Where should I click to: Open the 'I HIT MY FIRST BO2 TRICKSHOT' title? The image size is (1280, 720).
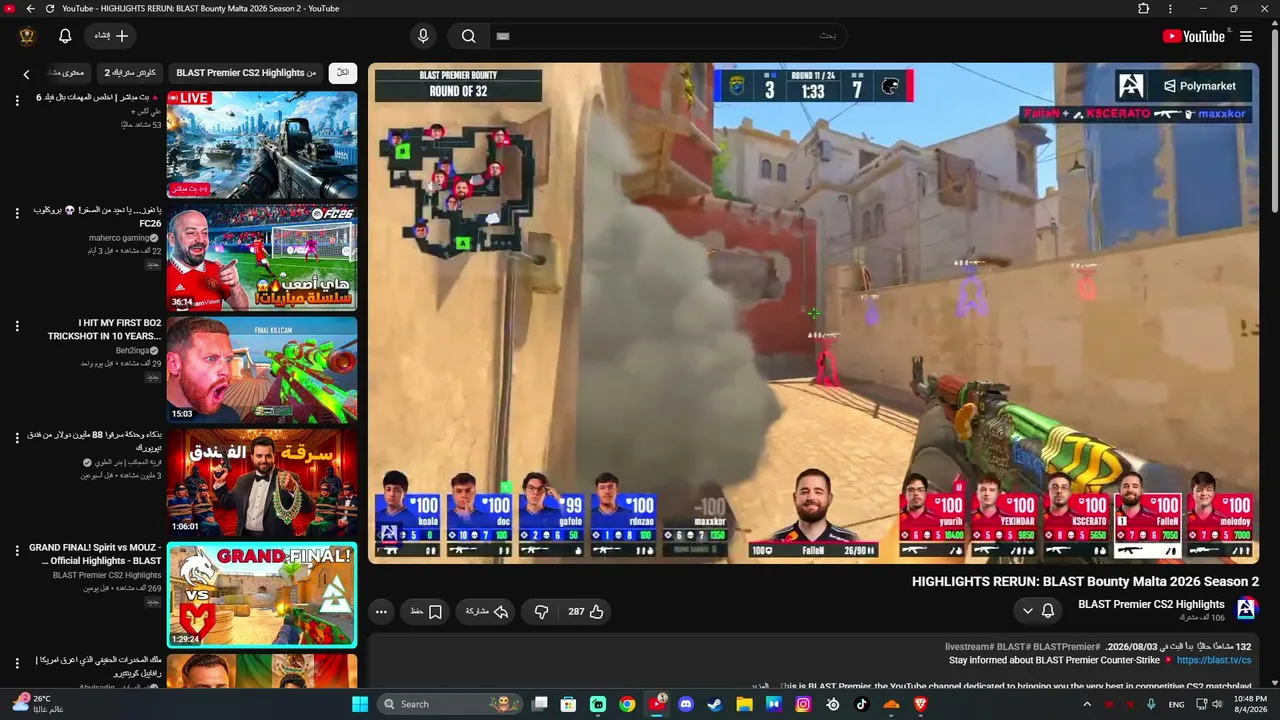[x=104, y=330]
